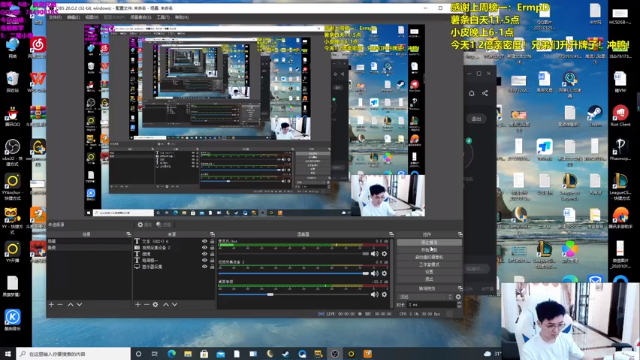Move the selected scene up
The image size is (640, 360).
coord(70,304)
